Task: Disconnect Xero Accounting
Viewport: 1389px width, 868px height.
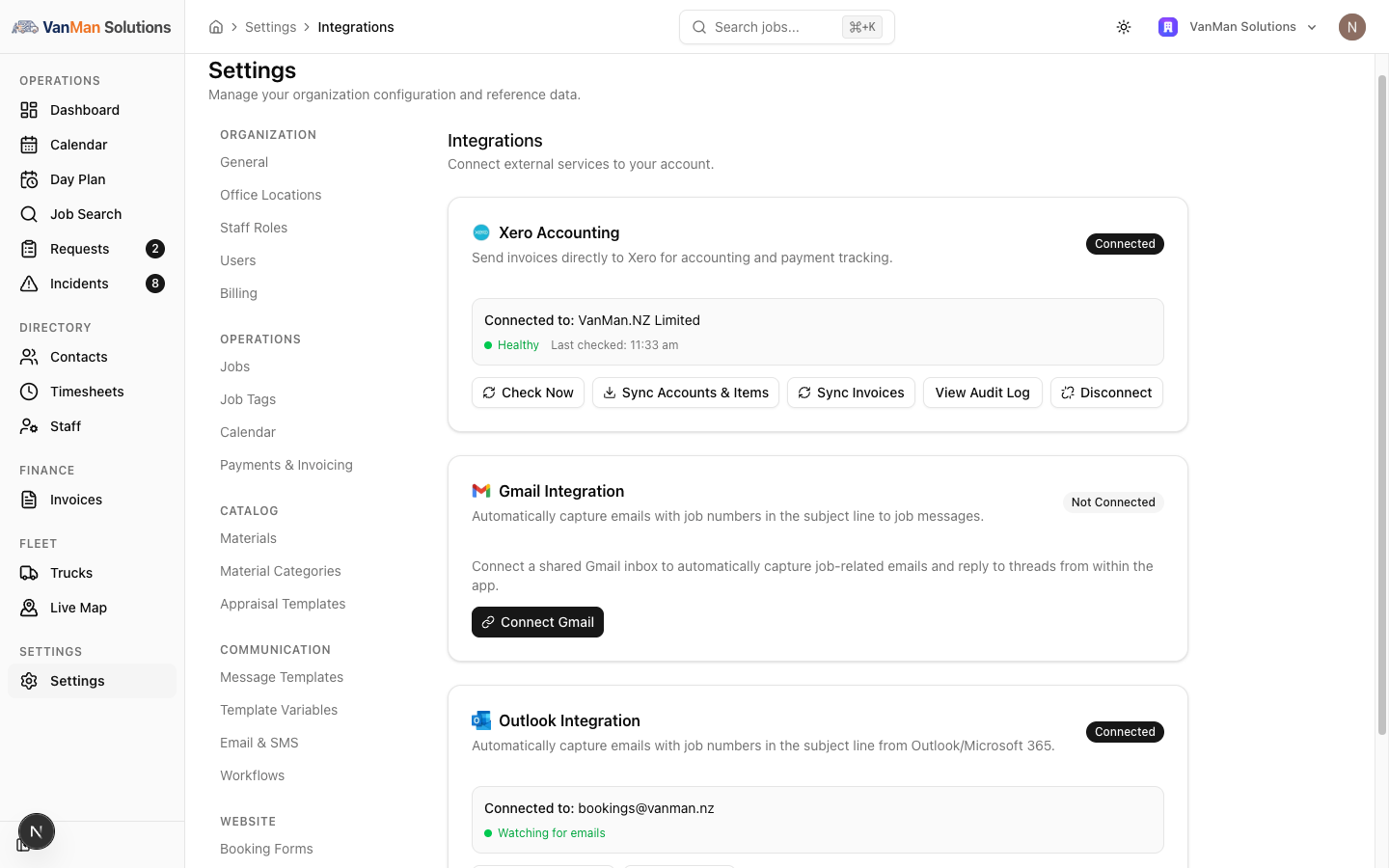Action: tap(1106, 393)
